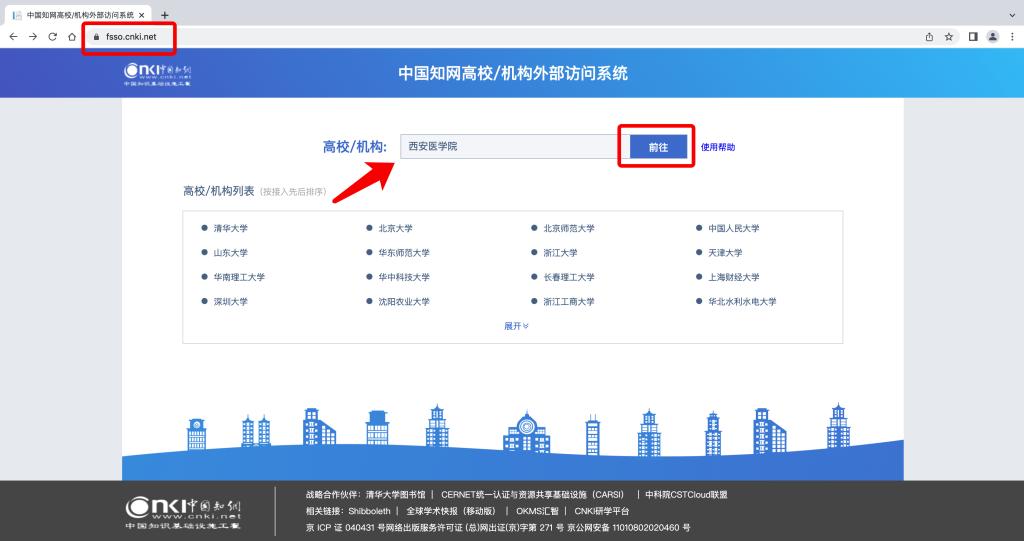Reload the page with the refresh icon
1024x541 pixels.
(52, 37)
